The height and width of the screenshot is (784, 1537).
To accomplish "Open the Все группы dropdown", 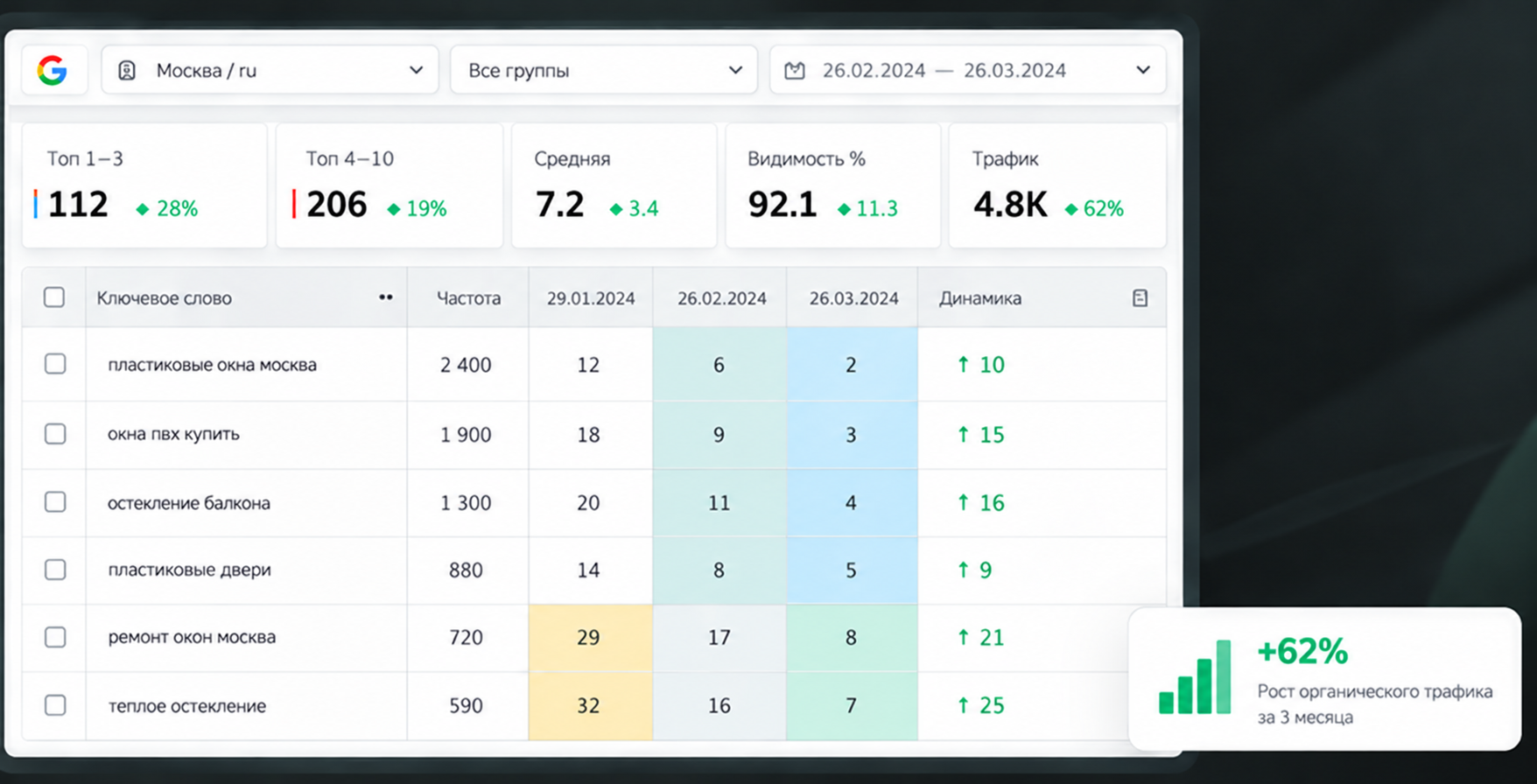I will point(603,70).
